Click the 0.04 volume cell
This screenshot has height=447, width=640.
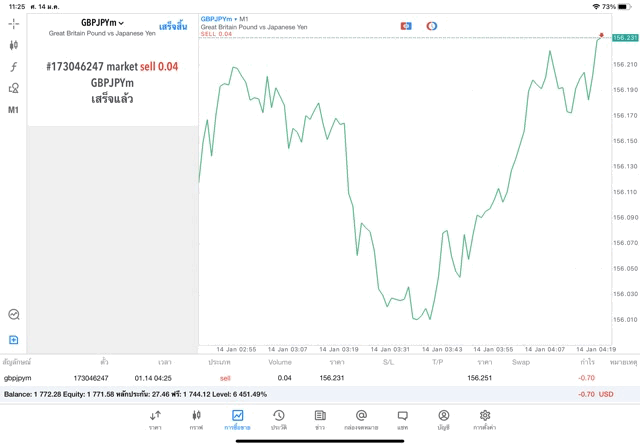284,378
